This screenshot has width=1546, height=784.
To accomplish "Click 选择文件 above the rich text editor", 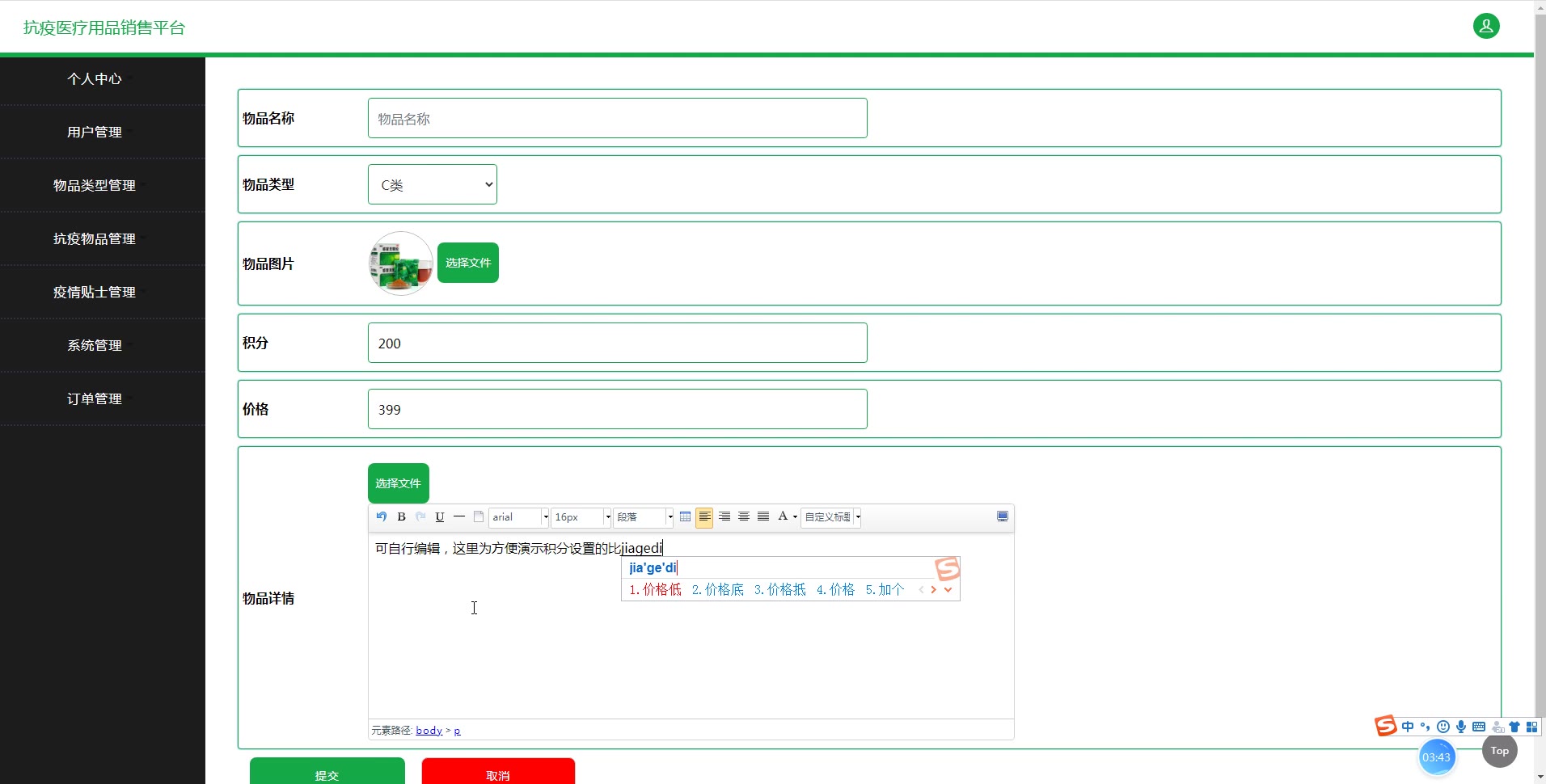I will [399, 483].
